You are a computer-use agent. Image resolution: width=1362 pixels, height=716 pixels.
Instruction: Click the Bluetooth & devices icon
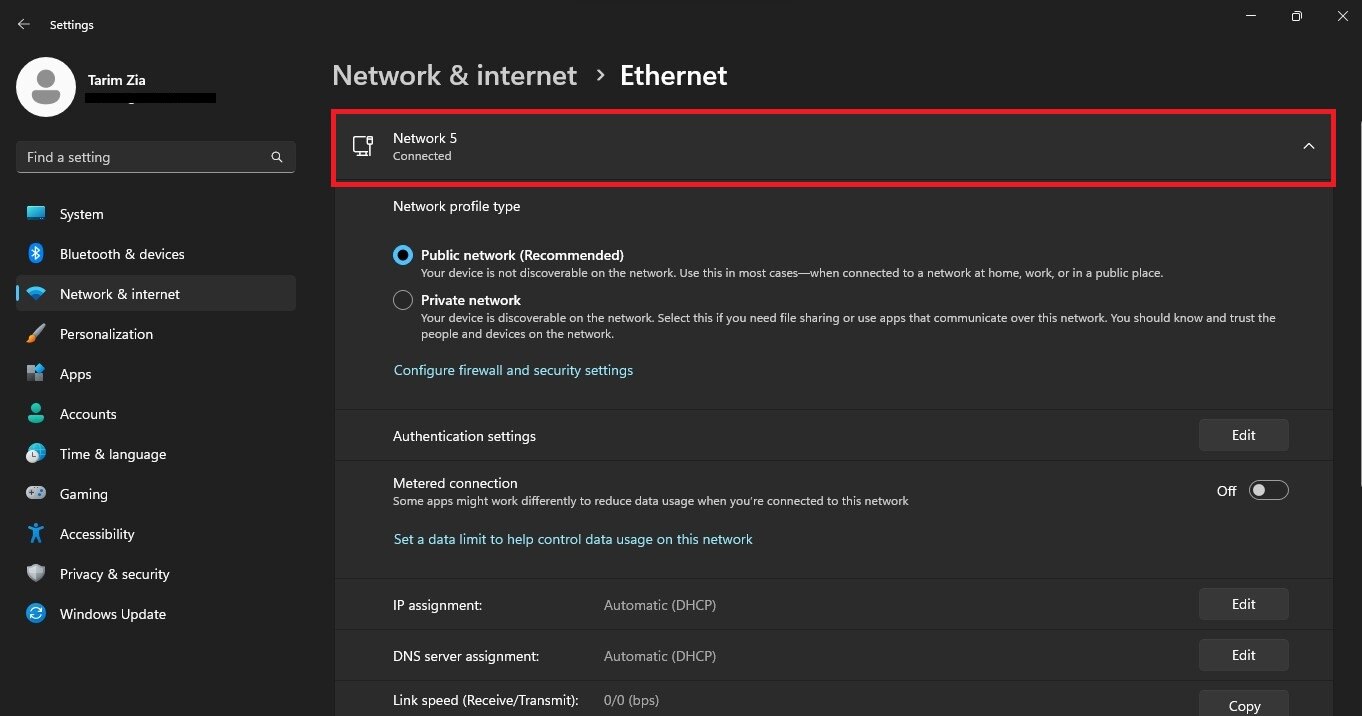pyautogui.click(x=36, y=254)
